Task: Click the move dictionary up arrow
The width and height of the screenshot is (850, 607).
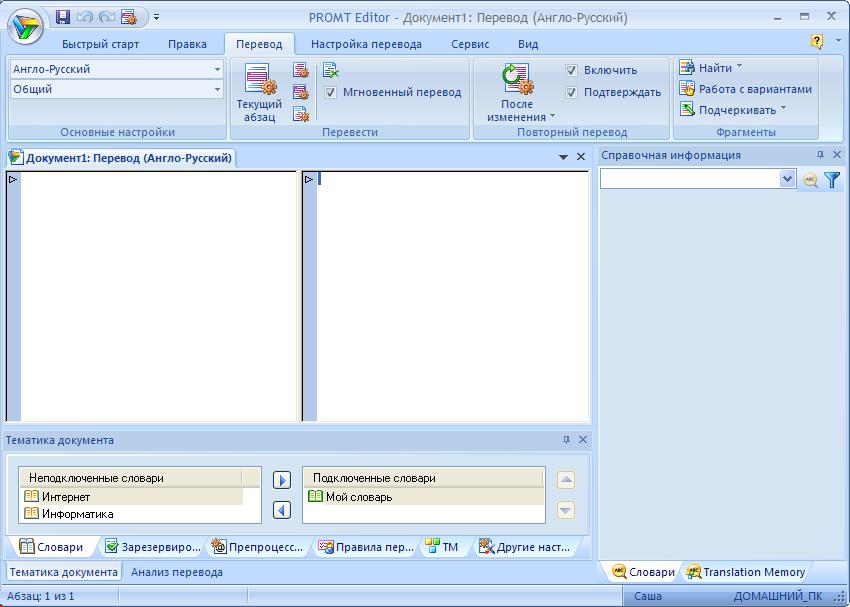Action: click(x=566, y=480)
